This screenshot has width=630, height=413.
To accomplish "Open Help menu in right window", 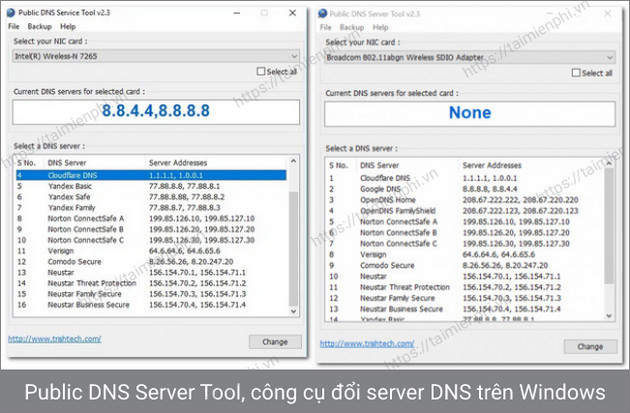I will point(380,27).
